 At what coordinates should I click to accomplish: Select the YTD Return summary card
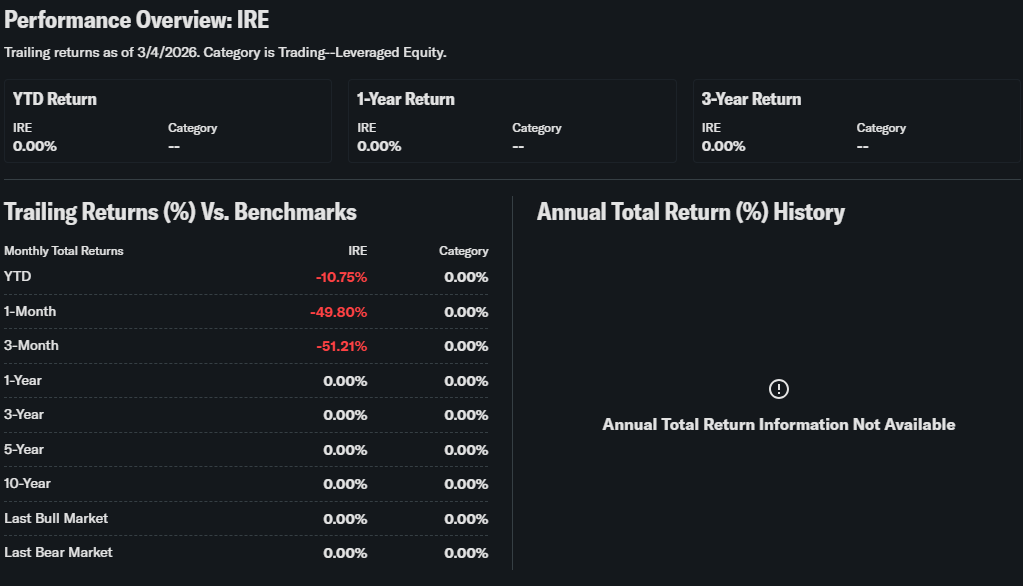pos(167,121)
